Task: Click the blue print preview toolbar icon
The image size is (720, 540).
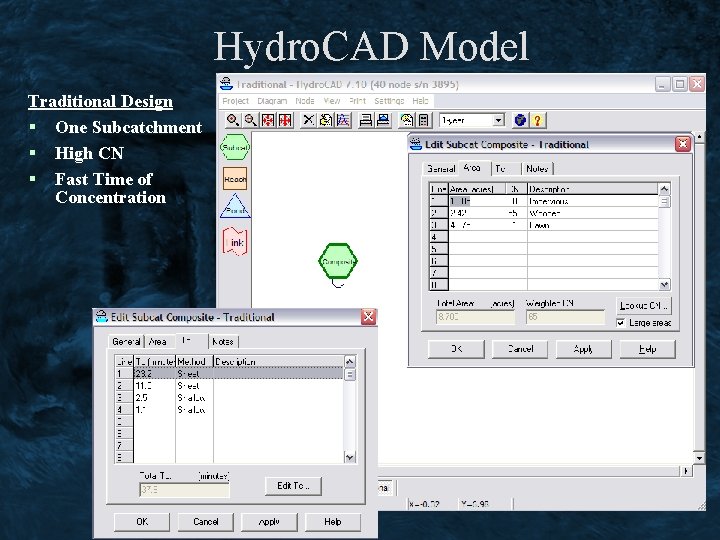Action: 383,120
